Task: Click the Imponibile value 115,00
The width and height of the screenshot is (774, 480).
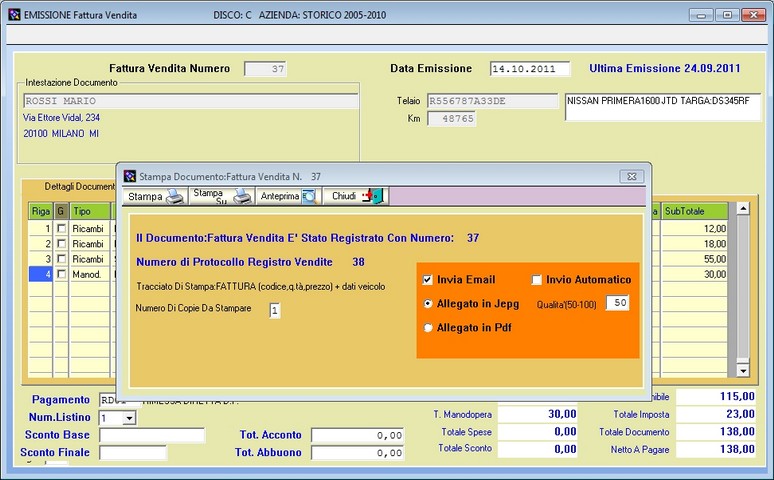Action: (716, 397)
